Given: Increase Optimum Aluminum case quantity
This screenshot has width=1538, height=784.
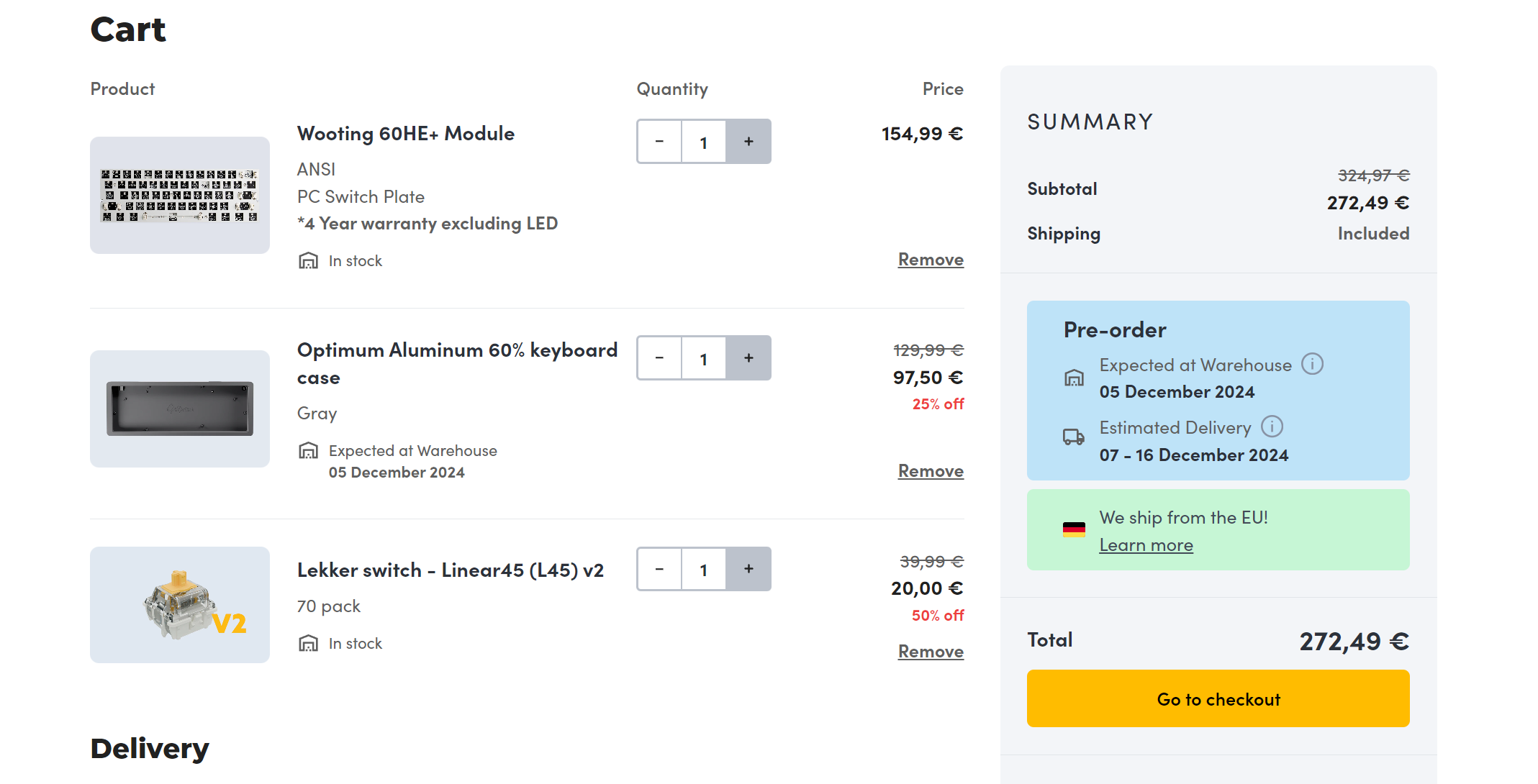Looking at the screenshot, I should click(748, 358).
